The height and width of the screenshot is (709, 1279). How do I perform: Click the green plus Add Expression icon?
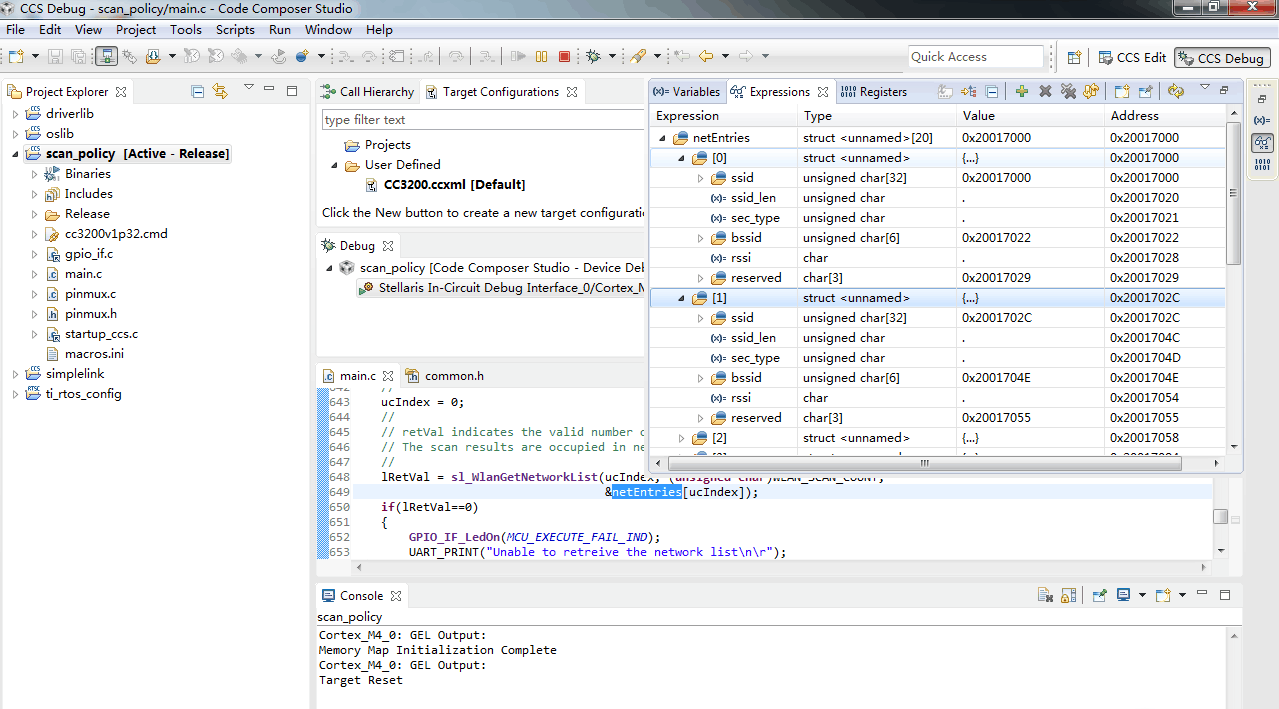[x=1021, y=92]
